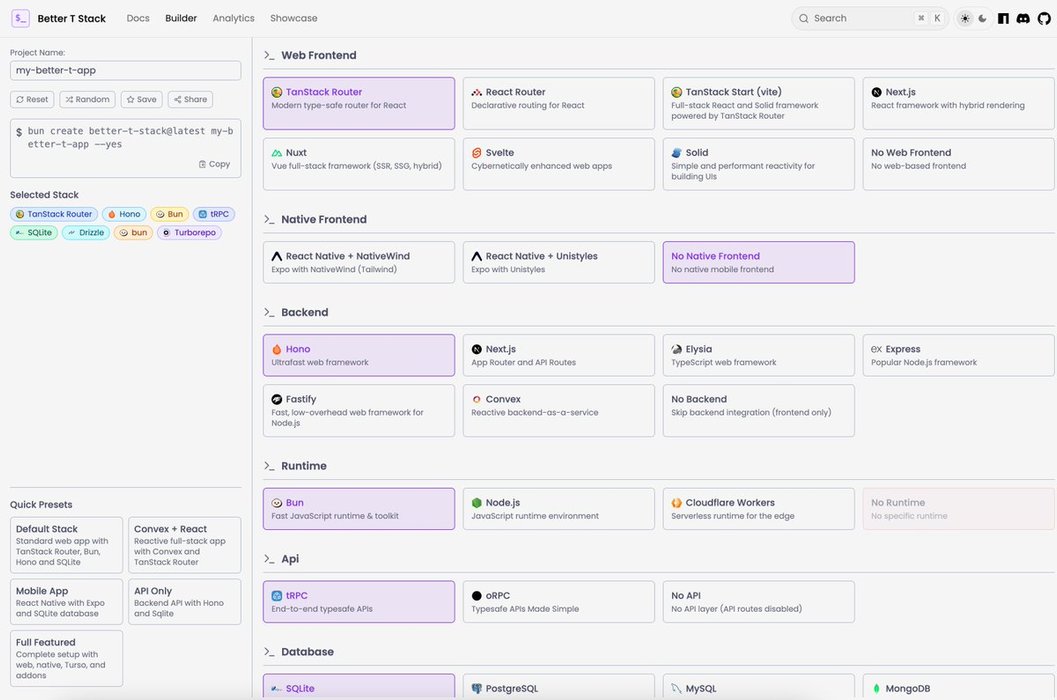Image resolution: width=1057 pixels, height=700 pixels.
Task: Click the Search box in header
Action: (870, 18)
